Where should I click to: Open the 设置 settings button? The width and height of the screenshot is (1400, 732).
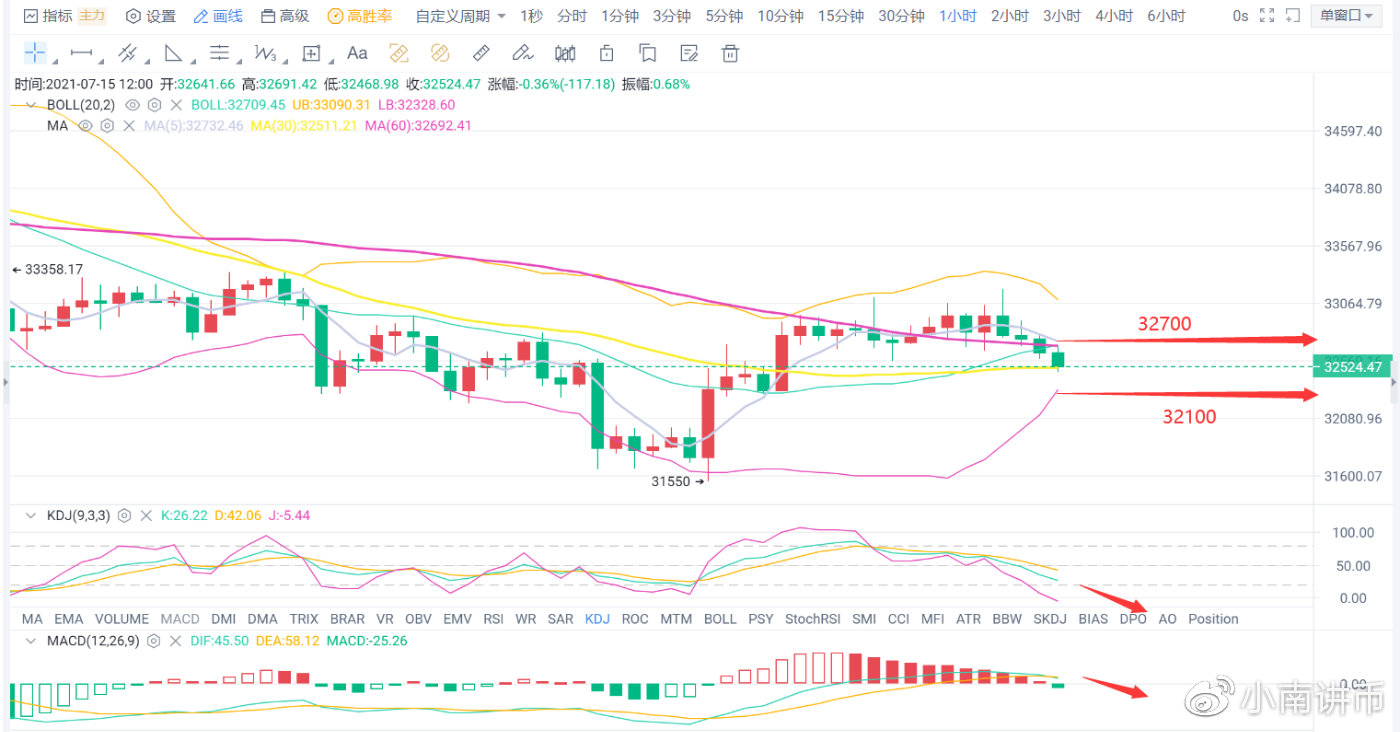pyautogui.click(x=150, y=16)
